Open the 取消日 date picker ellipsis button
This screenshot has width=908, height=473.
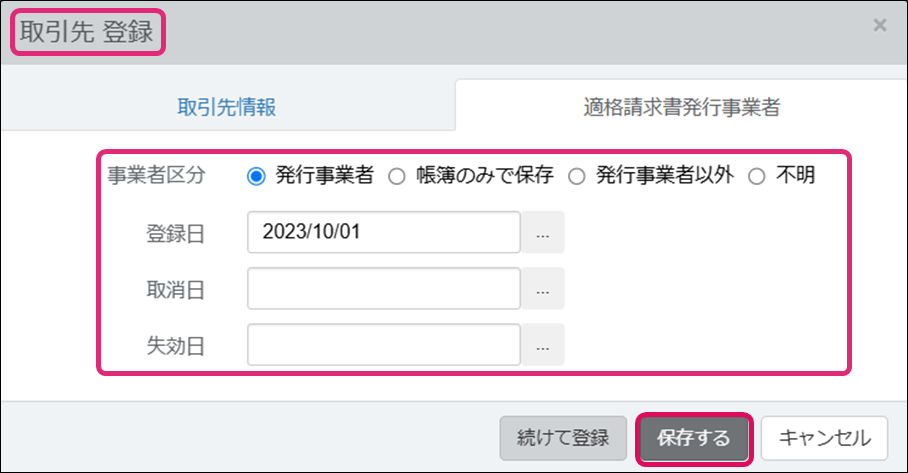543,289
